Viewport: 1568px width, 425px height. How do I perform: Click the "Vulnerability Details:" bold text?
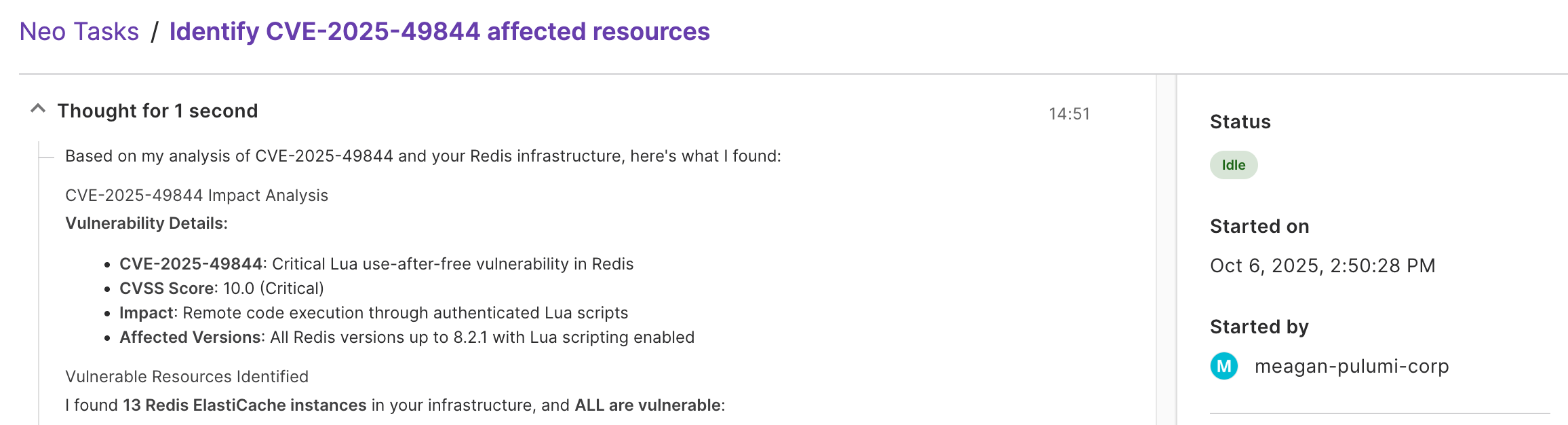tap(146, 223)
